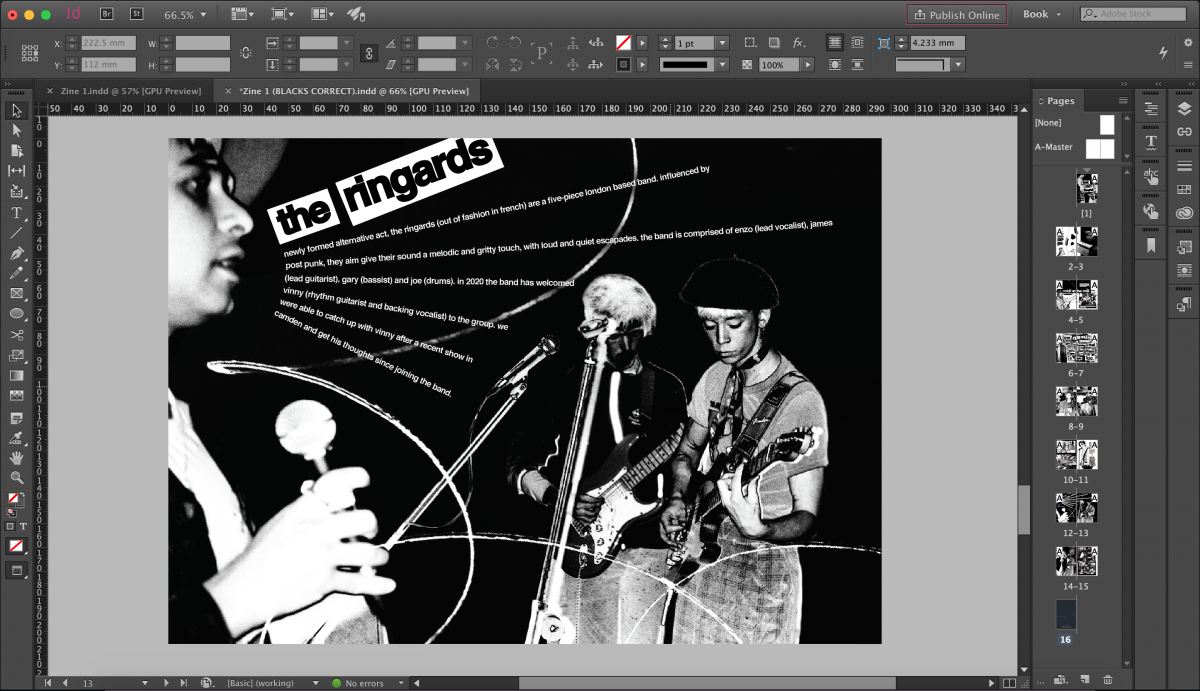Click the GPU performance rocket icon
This screenshot has width=1200, height=691.
click(x=355, y=14)
